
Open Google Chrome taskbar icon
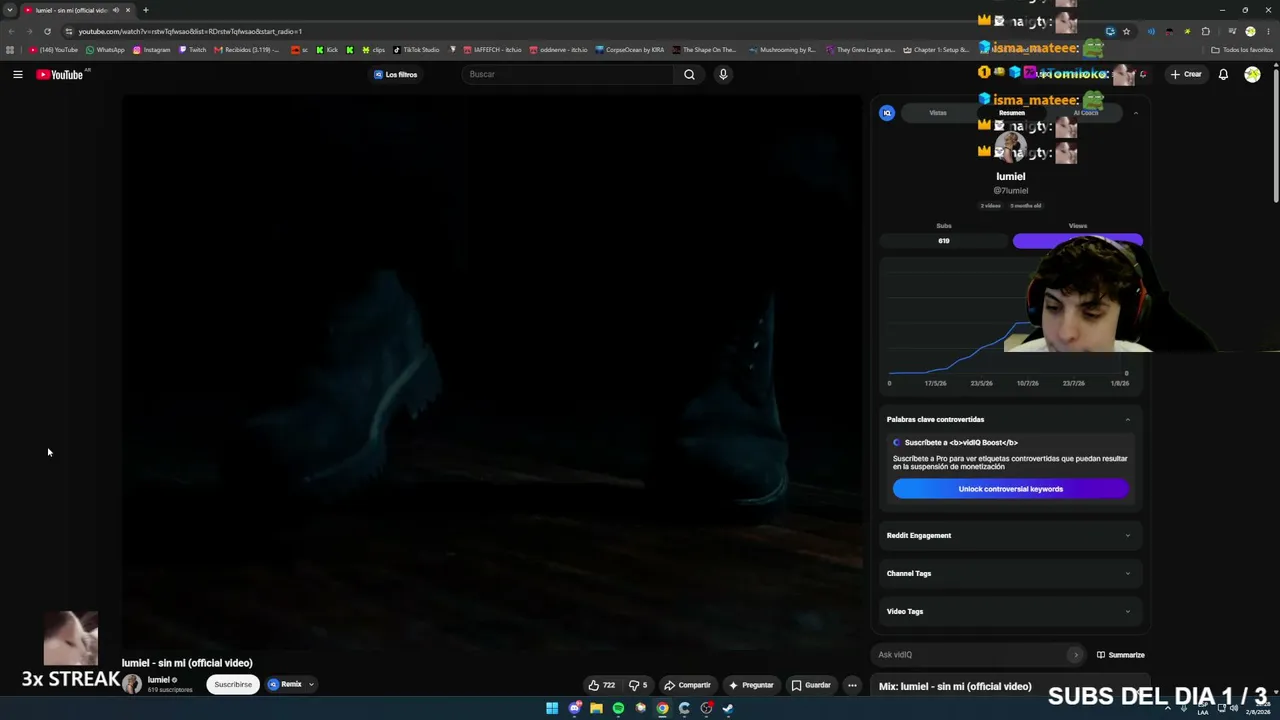[x=662, y=708]
